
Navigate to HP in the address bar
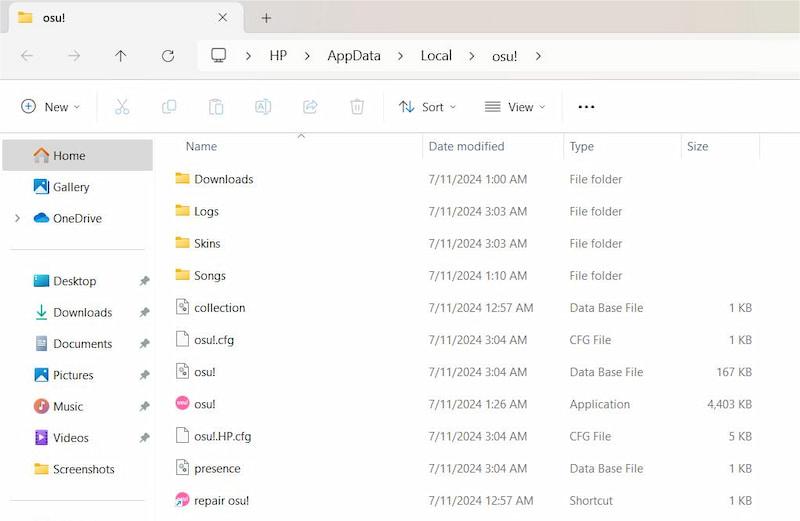click(x=278, y=56)
